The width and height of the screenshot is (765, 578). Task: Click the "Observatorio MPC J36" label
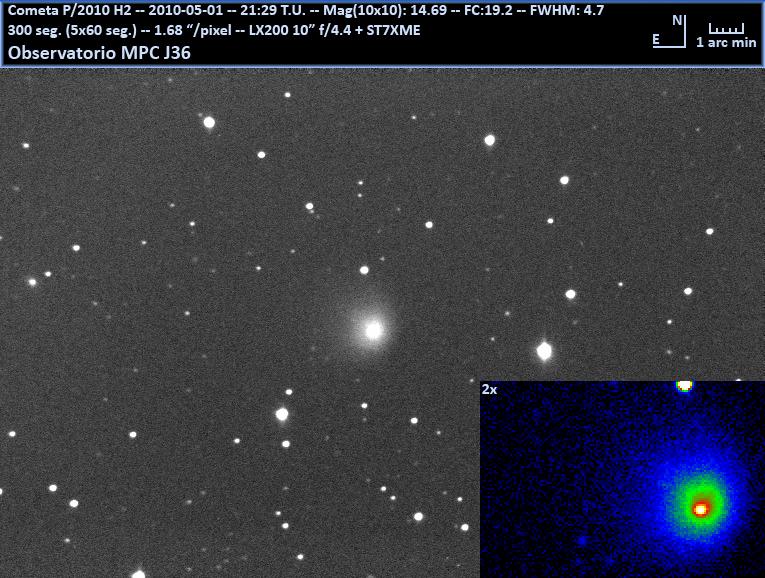pos(99,53)
